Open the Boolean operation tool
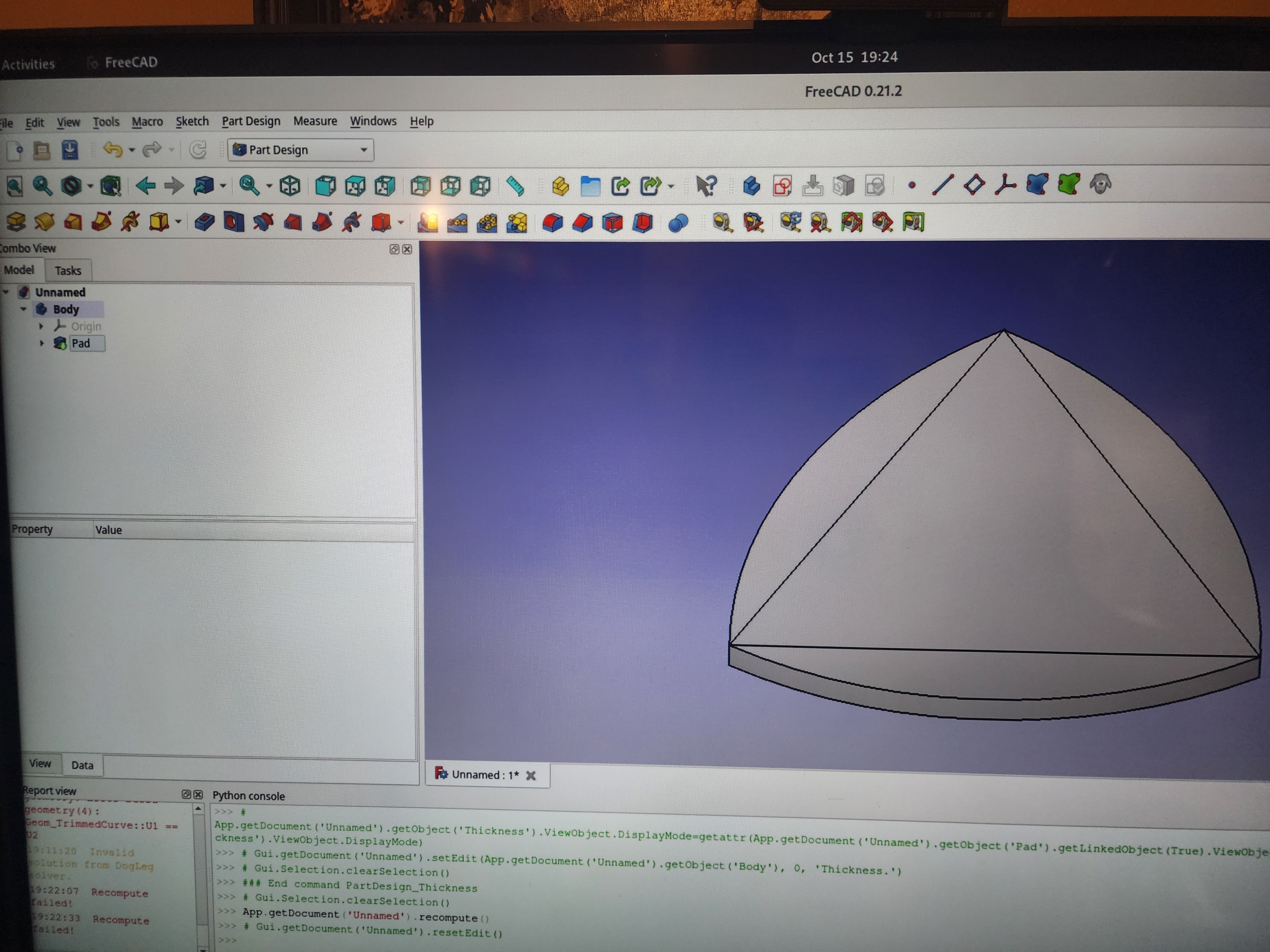This screenshot has width=1270, height=952. point(678,223)
